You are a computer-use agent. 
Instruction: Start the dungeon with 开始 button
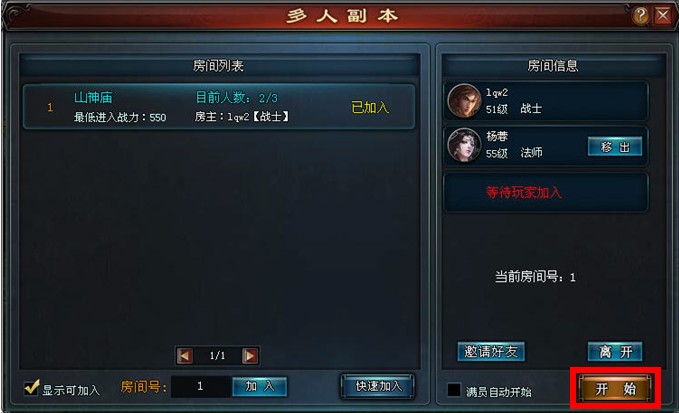tap(615, 388)
